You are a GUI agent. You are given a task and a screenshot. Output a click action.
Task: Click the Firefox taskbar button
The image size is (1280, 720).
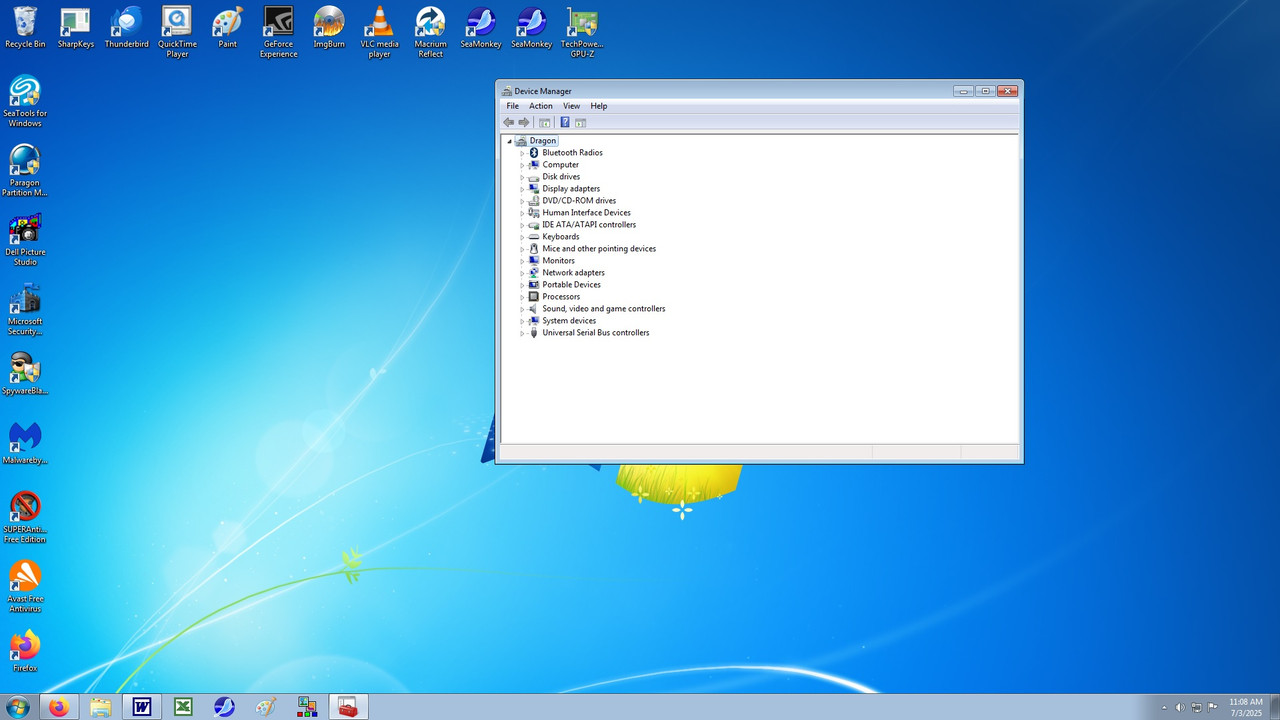(59, 707)
